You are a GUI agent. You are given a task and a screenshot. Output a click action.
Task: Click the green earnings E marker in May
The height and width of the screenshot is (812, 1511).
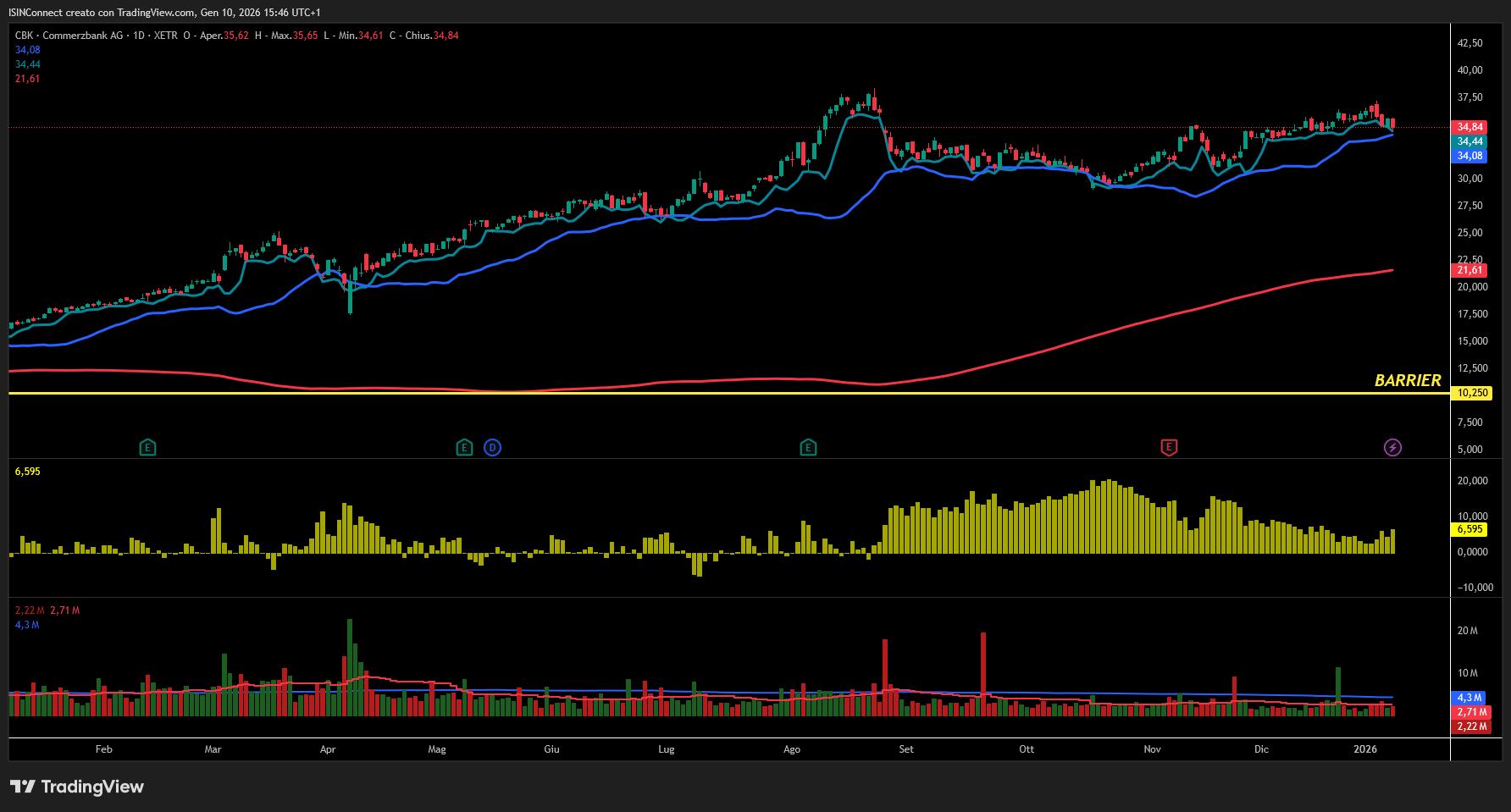pos(464,447)
